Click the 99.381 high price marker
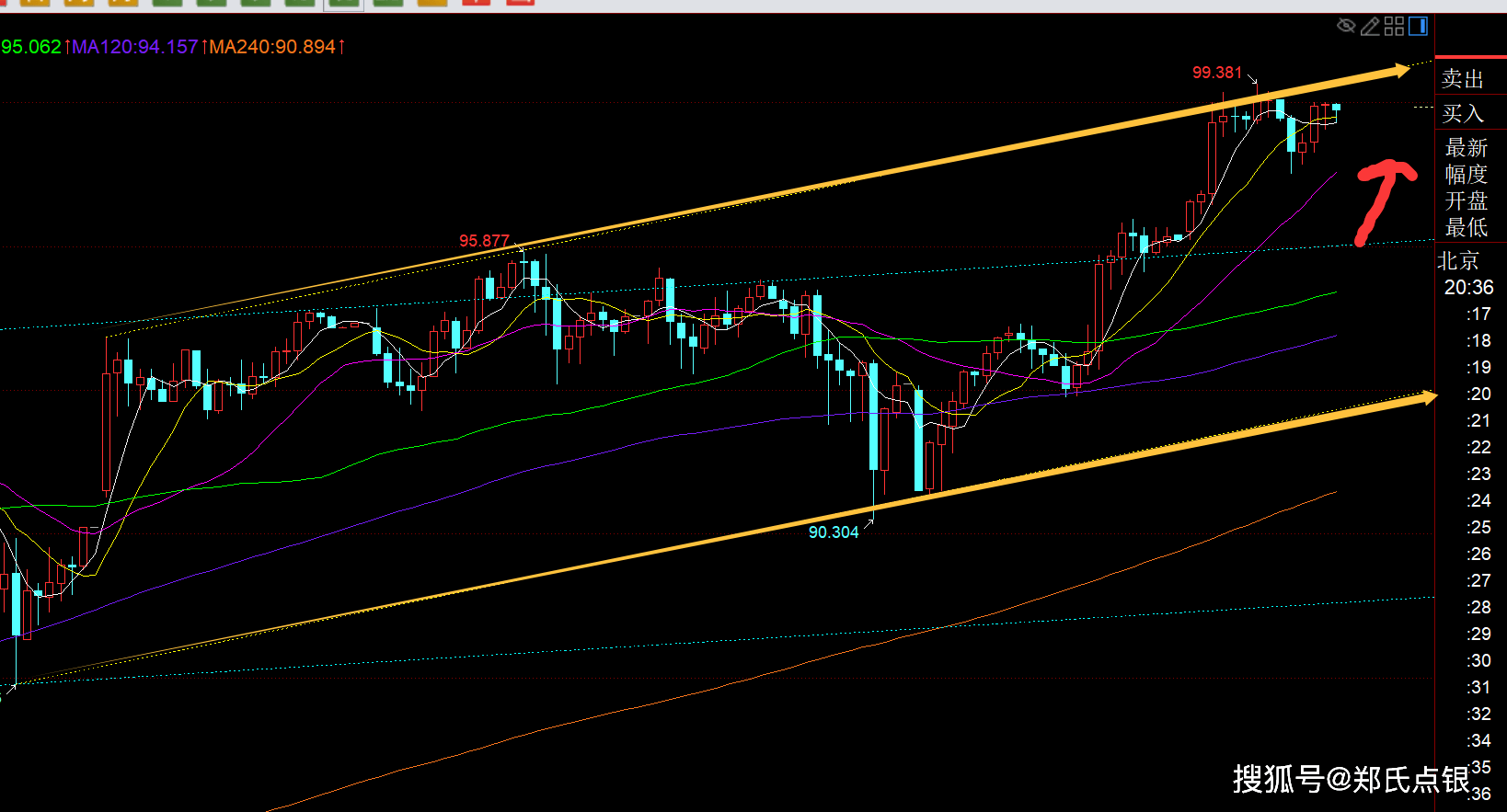 click(1216, 73)
